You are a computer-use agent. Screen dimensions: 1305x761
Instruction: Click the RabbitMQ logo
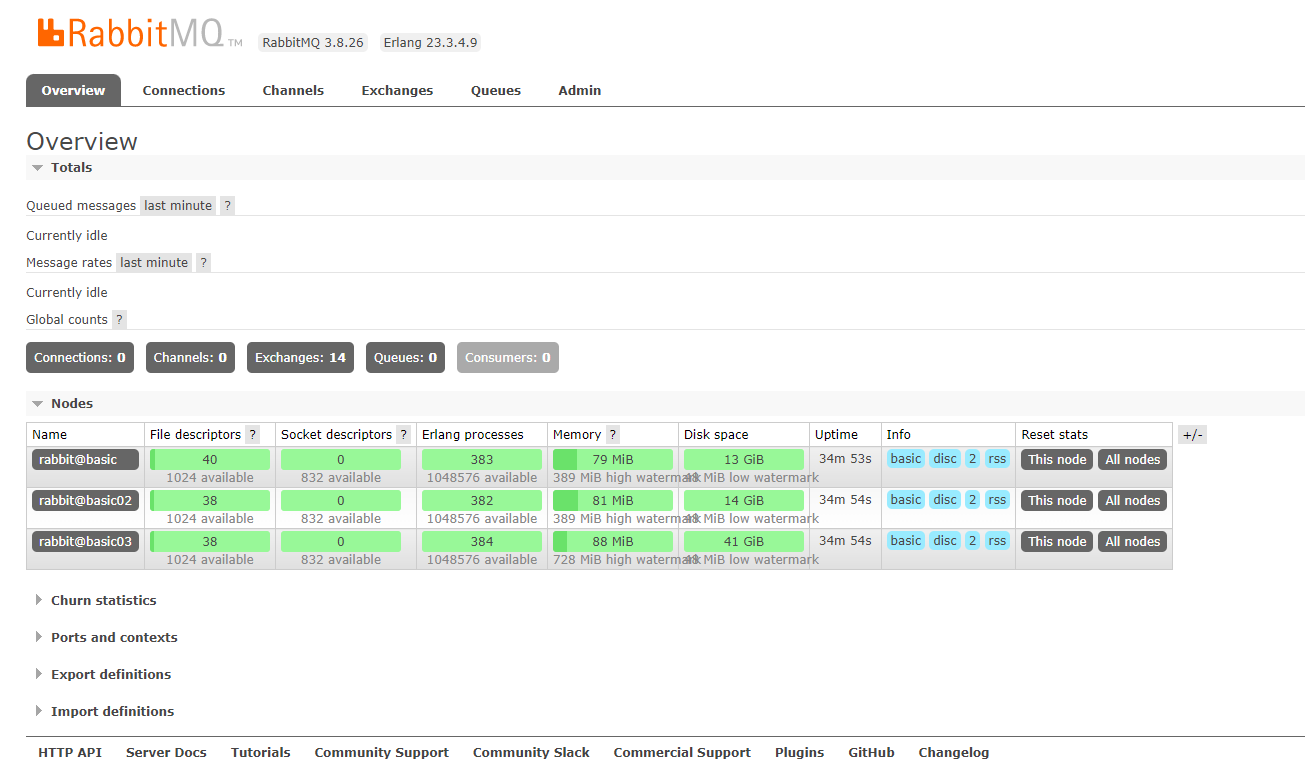point(139,32)
